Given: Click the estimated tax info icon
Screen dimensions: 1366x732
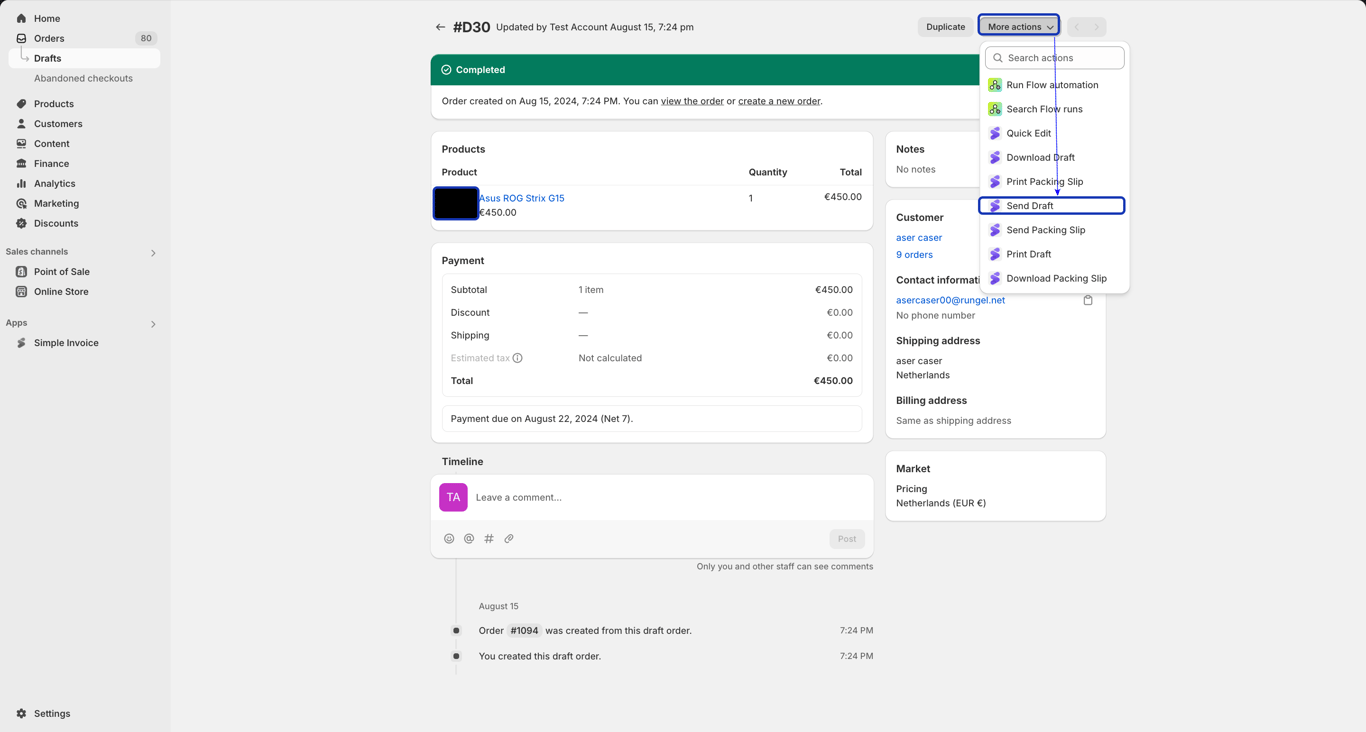Looking at the screenshot, I should click(518, 358).
